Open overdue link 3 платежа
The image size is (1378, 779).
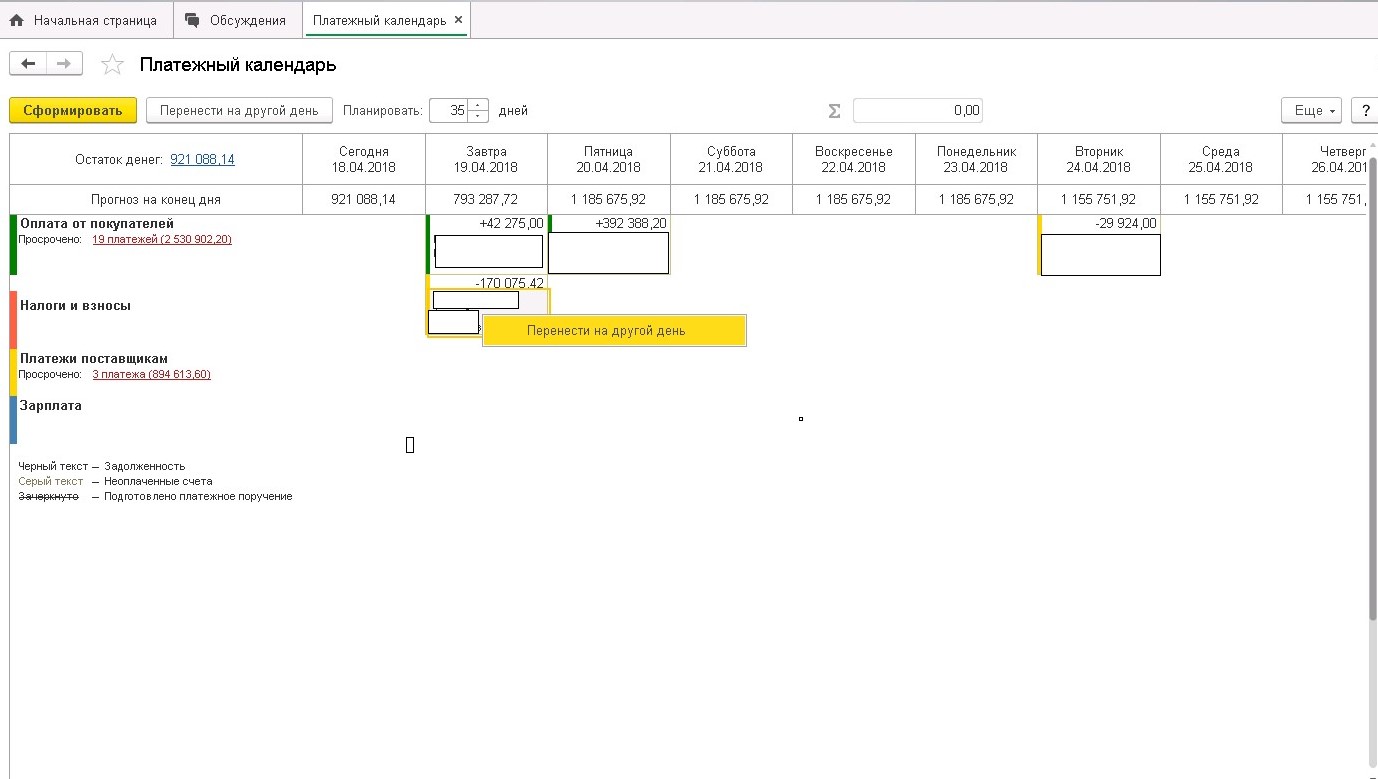pos(151,374)
